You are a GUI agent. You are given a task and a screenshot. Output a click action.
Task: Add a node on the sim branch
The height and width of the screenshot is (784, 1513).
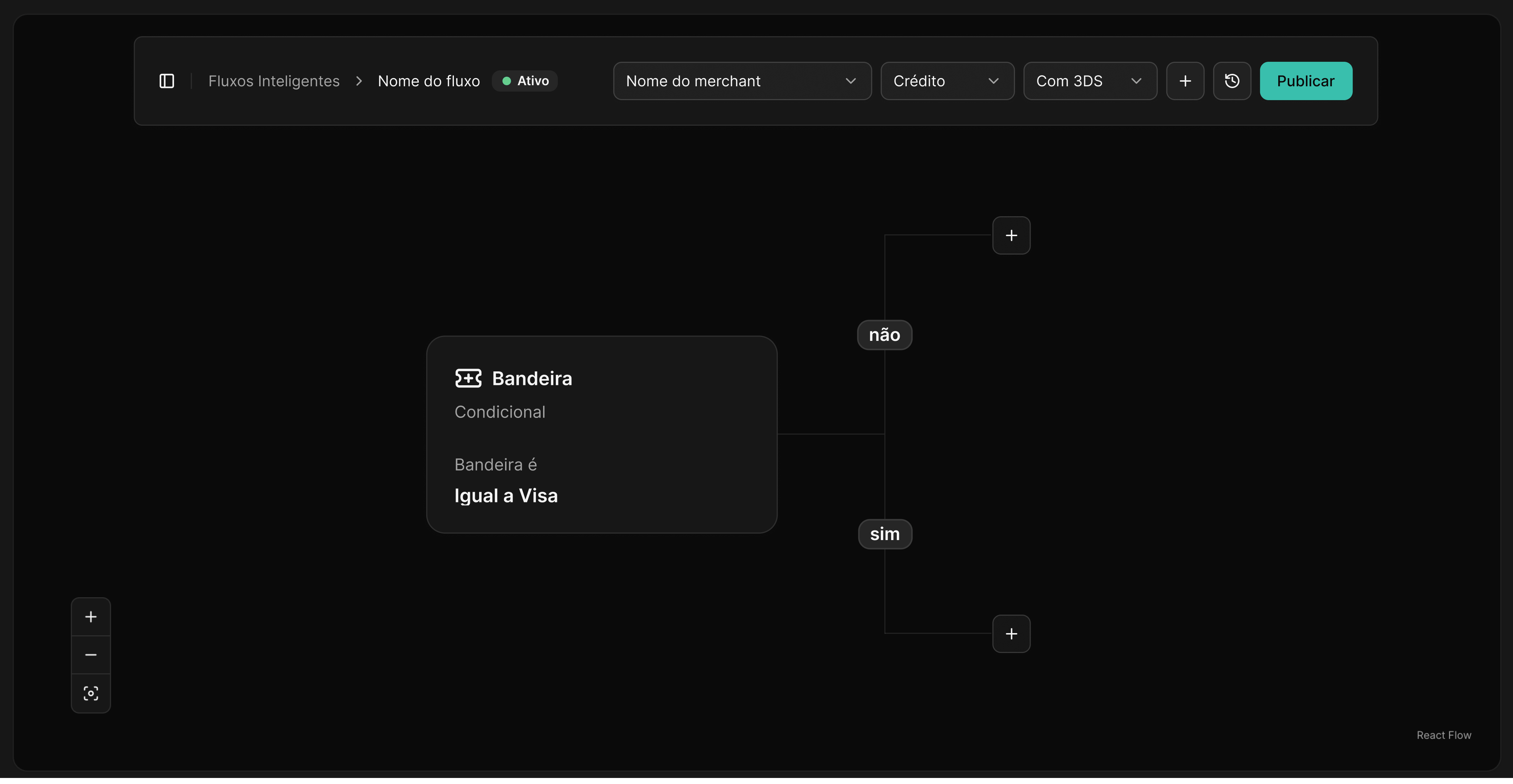click(1011, 634)
